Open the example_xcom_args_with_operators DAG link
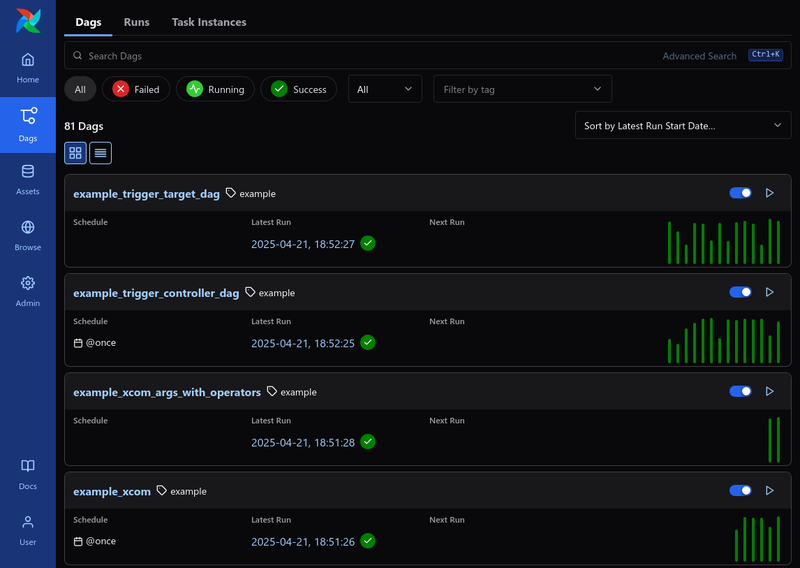The width and height of the screenshot is (800, 568). 167,392
